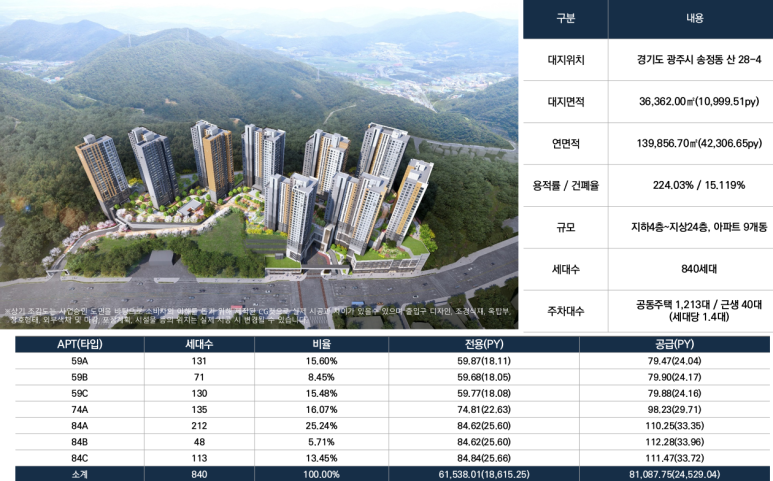Screen dimensions: 773x481
Task: Select ratio 13.45% for 84C
Action: point(321,458)
